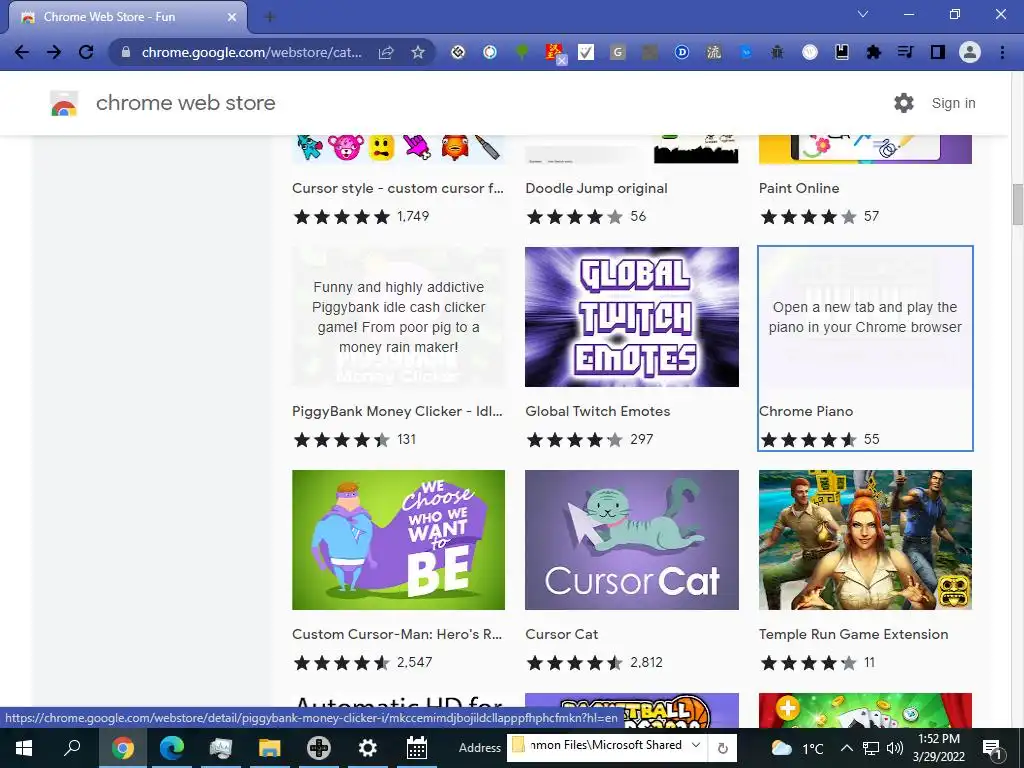Reload the Chrome Web Store page
This screenshot has width=1024, height=768.
(86, 52)
